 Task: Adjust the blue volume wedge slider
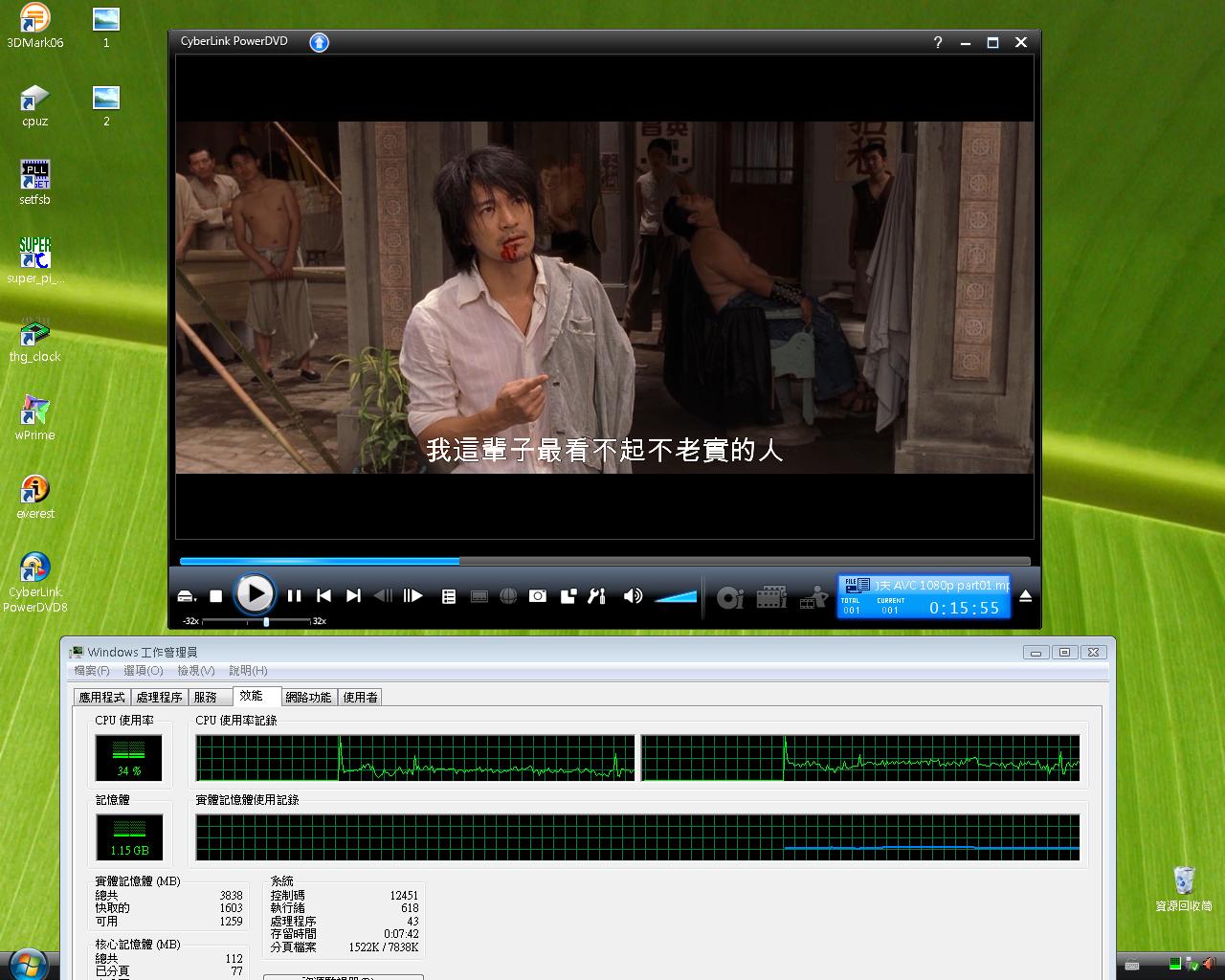tap(676, 596)
